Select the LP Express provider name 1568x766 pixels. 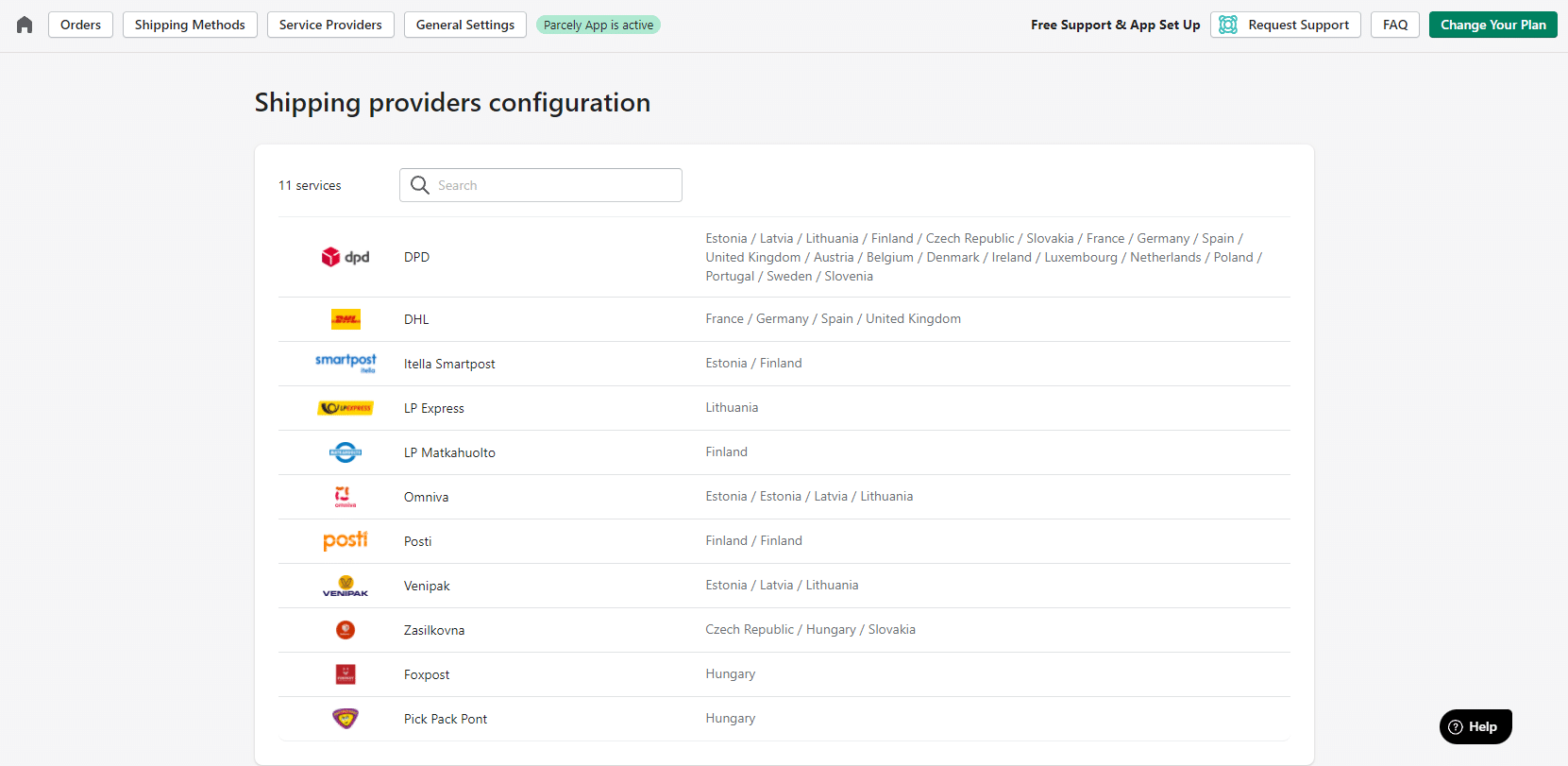434,408
